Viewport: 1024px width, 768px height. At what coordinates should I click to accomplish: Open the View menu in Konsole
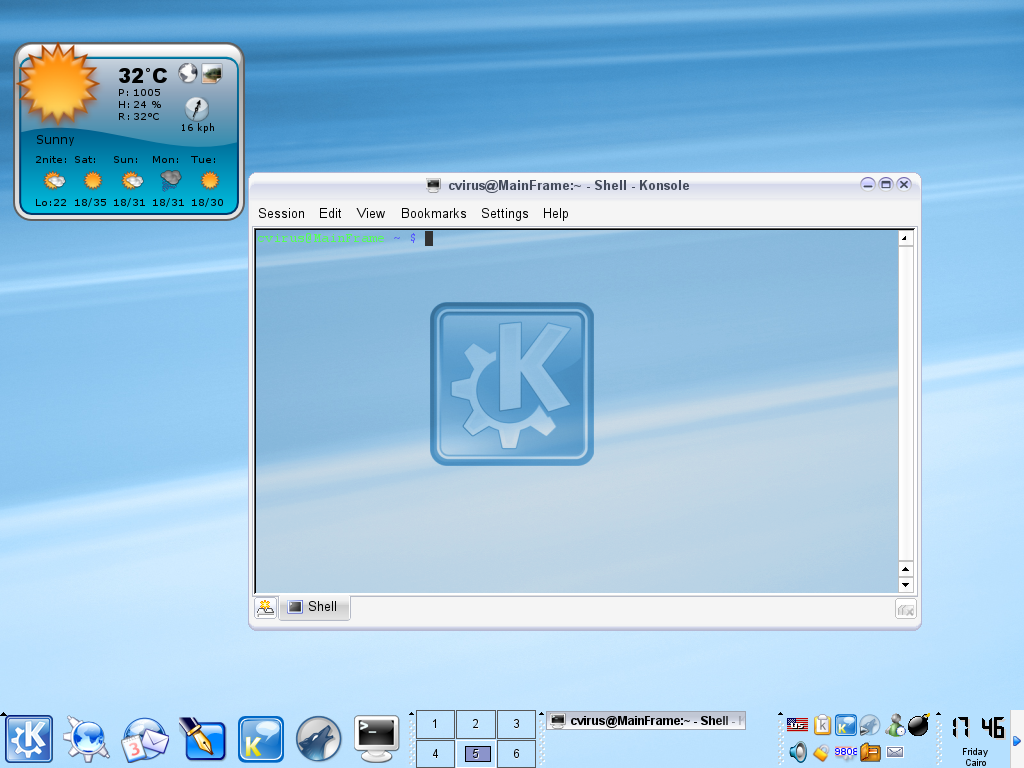pos(370,213)
